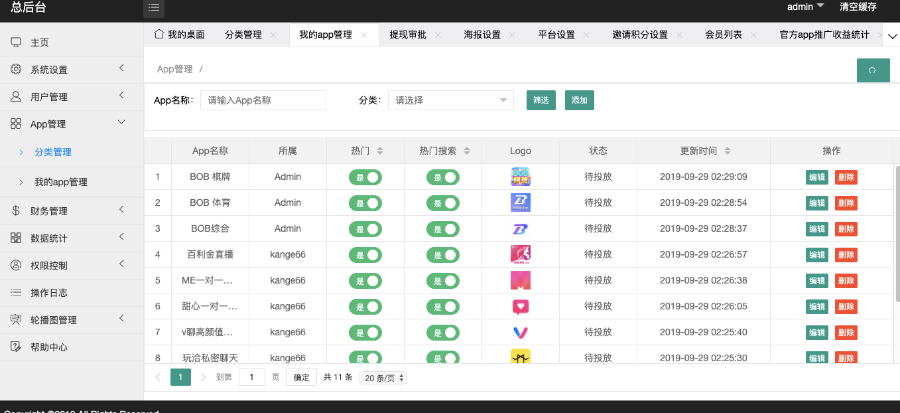Screen dimensions: 900x413
Task: Click the 数据统计 sidebar icon
Action: click(16, 238)
